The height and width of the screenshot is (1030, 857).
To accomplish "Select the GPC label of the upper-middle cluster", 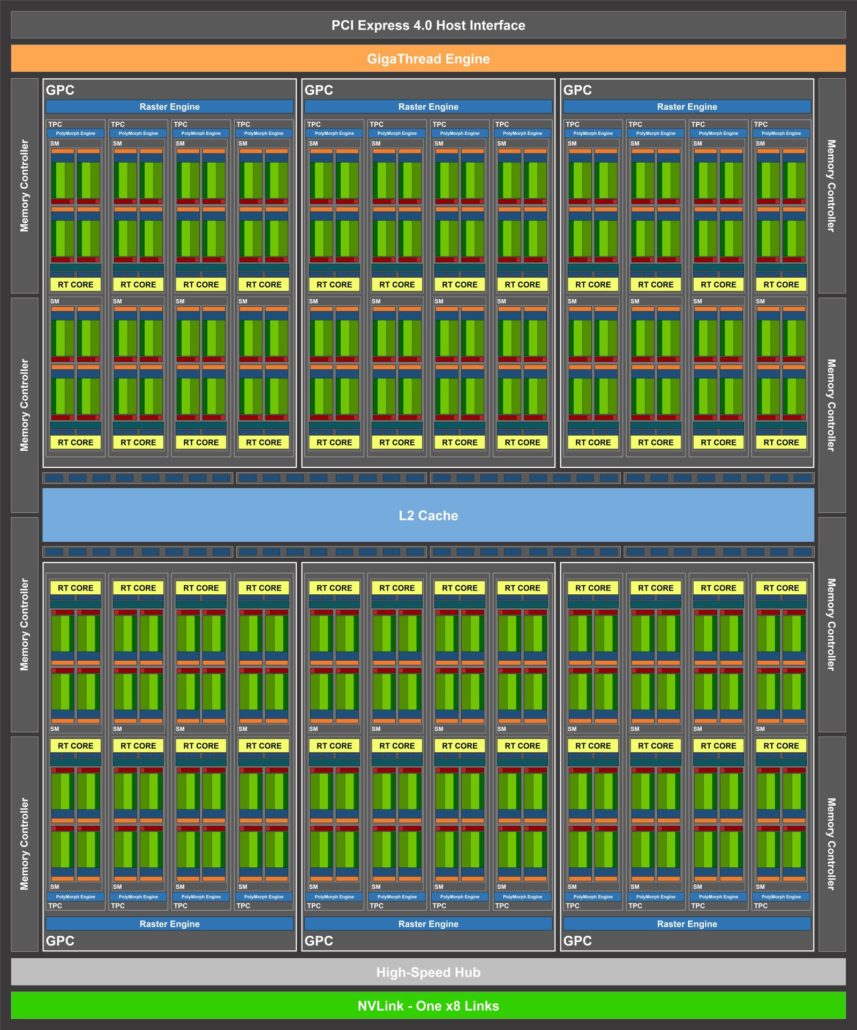I will (319, 90).
